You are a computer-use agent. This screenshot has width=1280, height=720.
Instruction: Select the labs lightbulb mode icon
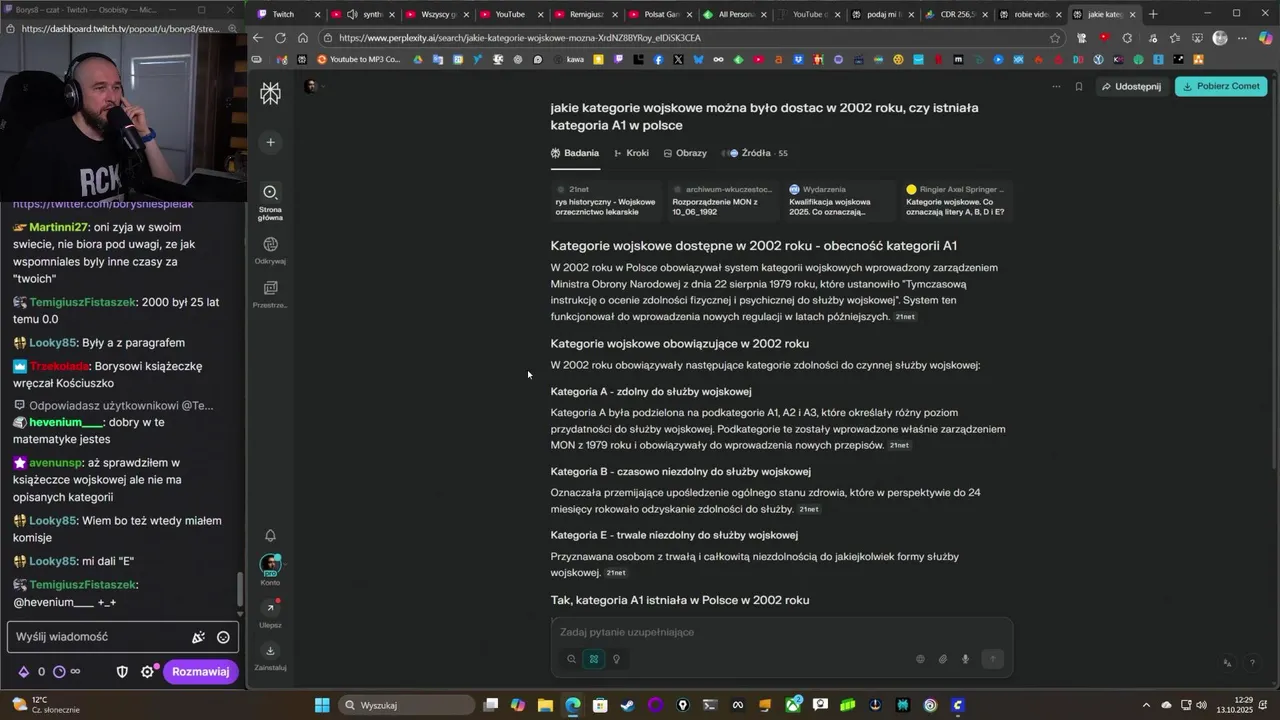click(x=616, y=659)
